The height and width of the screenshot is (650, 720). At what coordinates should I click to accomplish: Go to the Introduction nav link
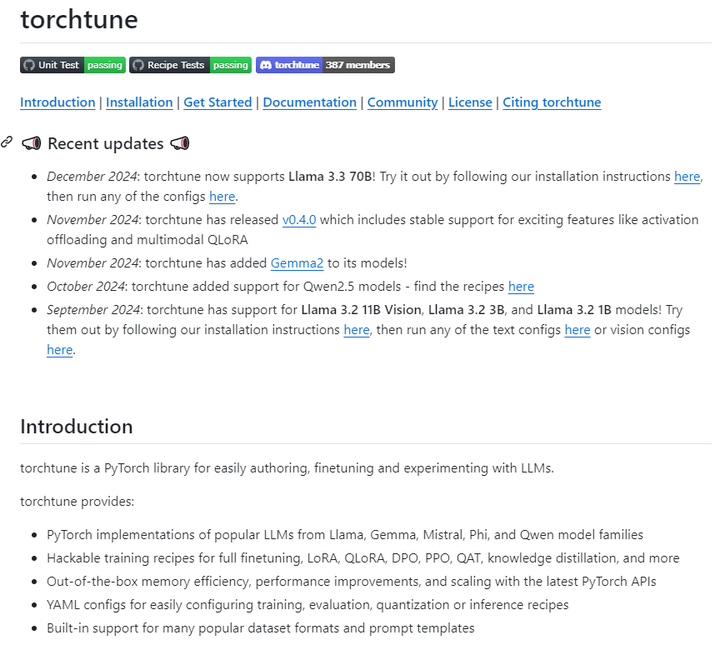pyautogui.click(x=57, y=102)
